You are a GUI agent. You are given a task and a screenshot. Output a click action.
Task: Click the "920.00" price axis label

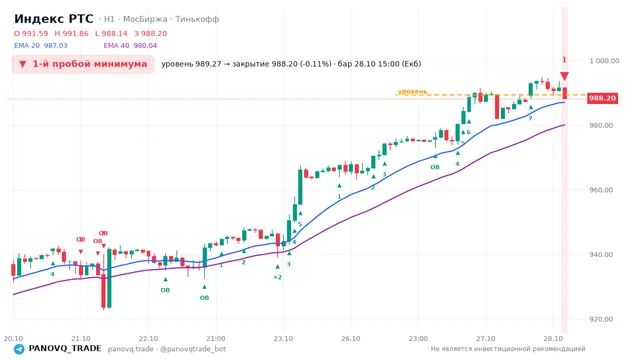[601, 319]
